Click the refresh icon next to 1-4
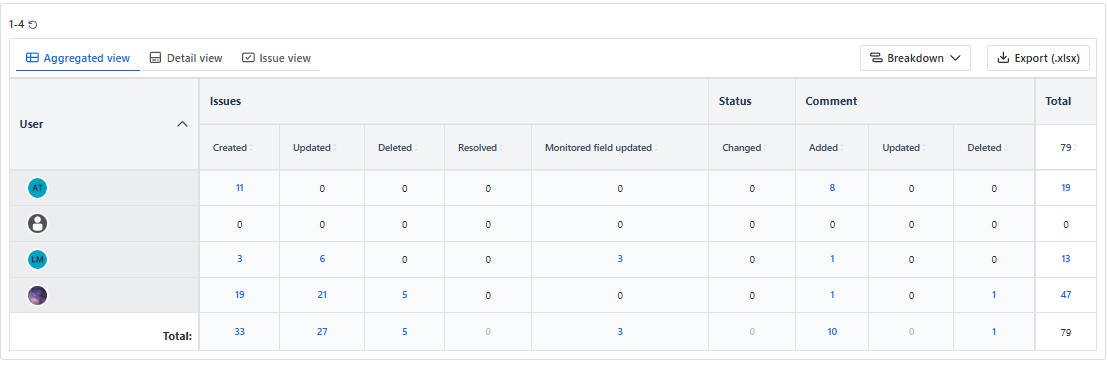The height and width of the screenshot is (366, 1108). (x=33, y=24)
